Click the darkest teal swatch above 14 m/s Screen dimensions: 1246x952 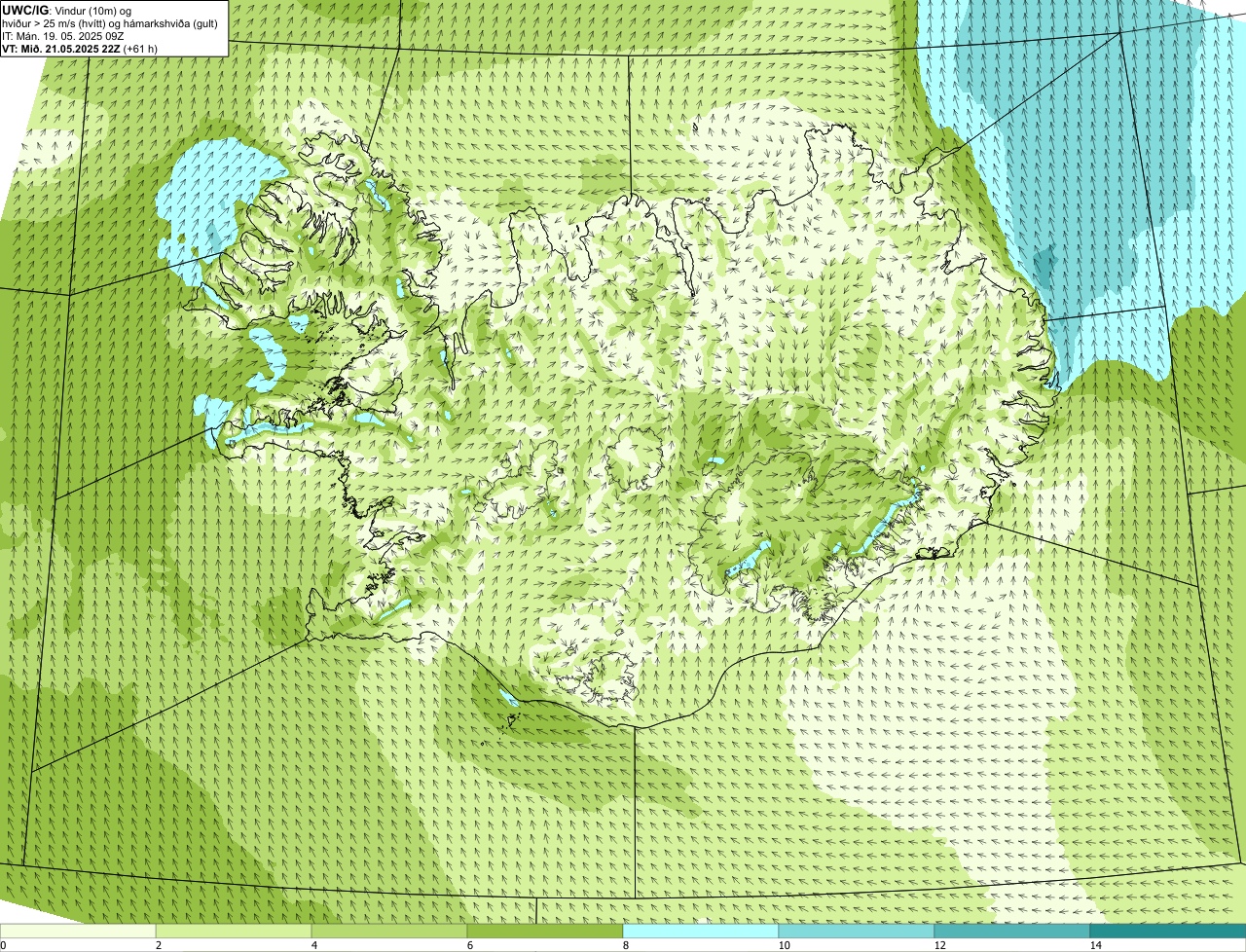pos(1168,931)
